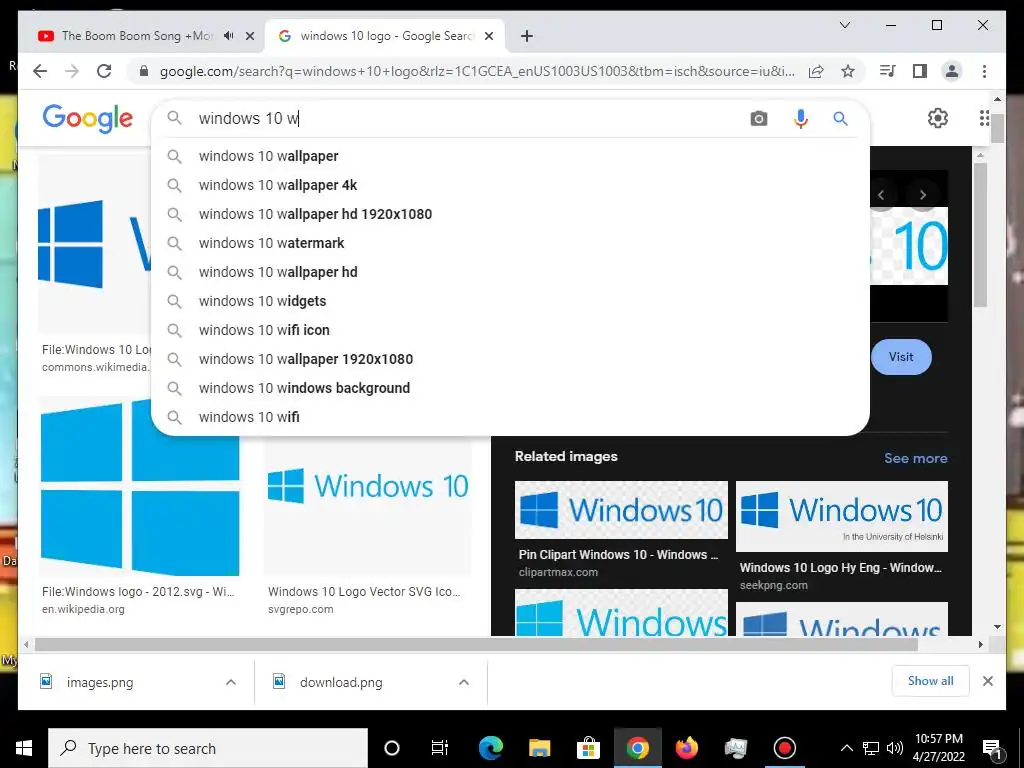Open File Explorer from taskbar

pyautogui.click(x=539, y=748)
